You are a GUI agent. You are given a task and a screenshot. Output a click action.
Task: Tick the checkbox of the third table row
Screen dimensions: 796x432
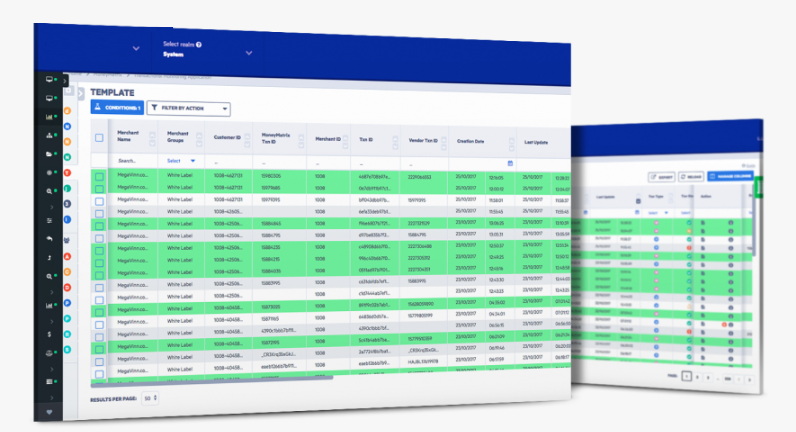pyautogui.click(x=99, y=201)
